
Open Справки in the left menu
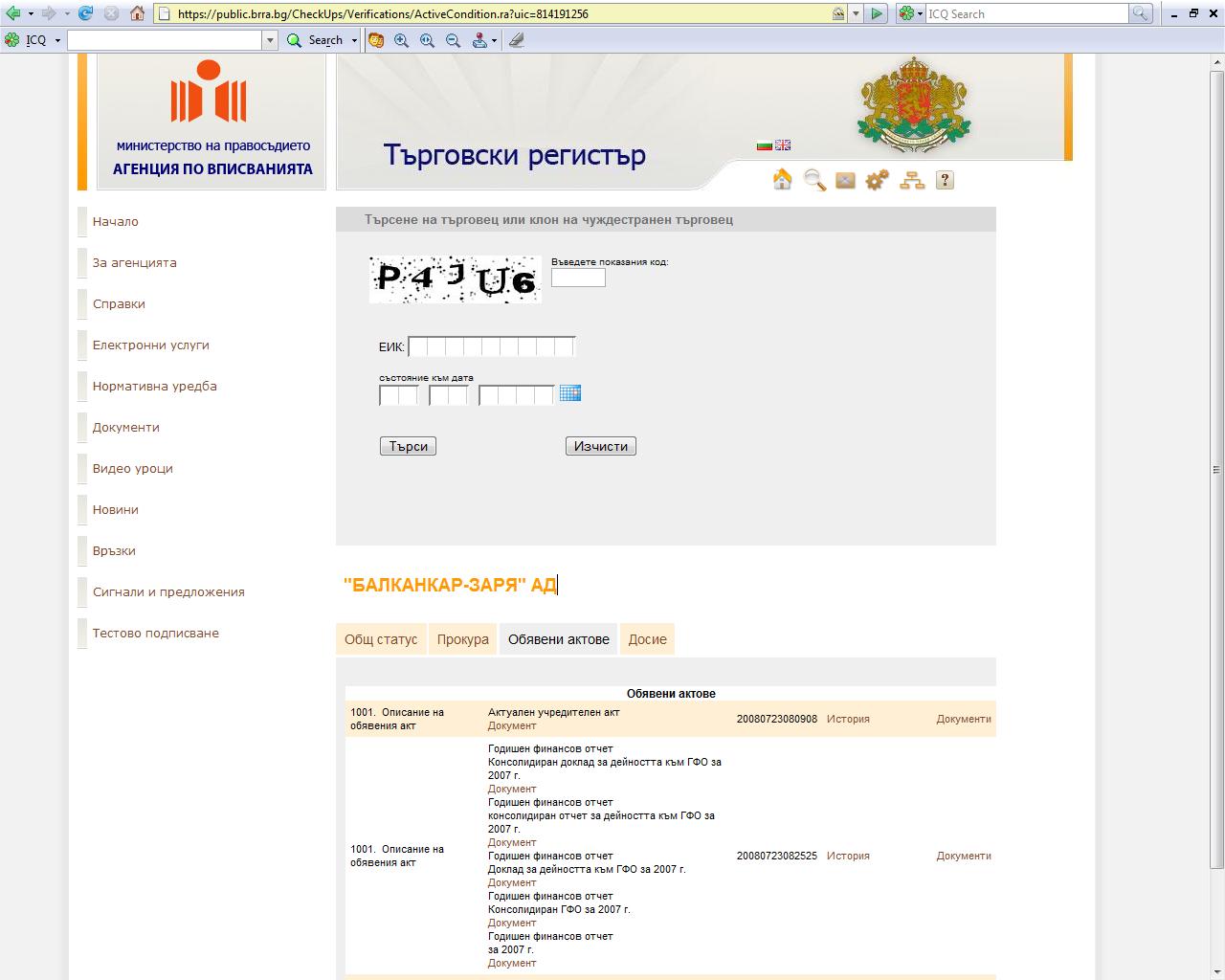(x=119, y=303)
